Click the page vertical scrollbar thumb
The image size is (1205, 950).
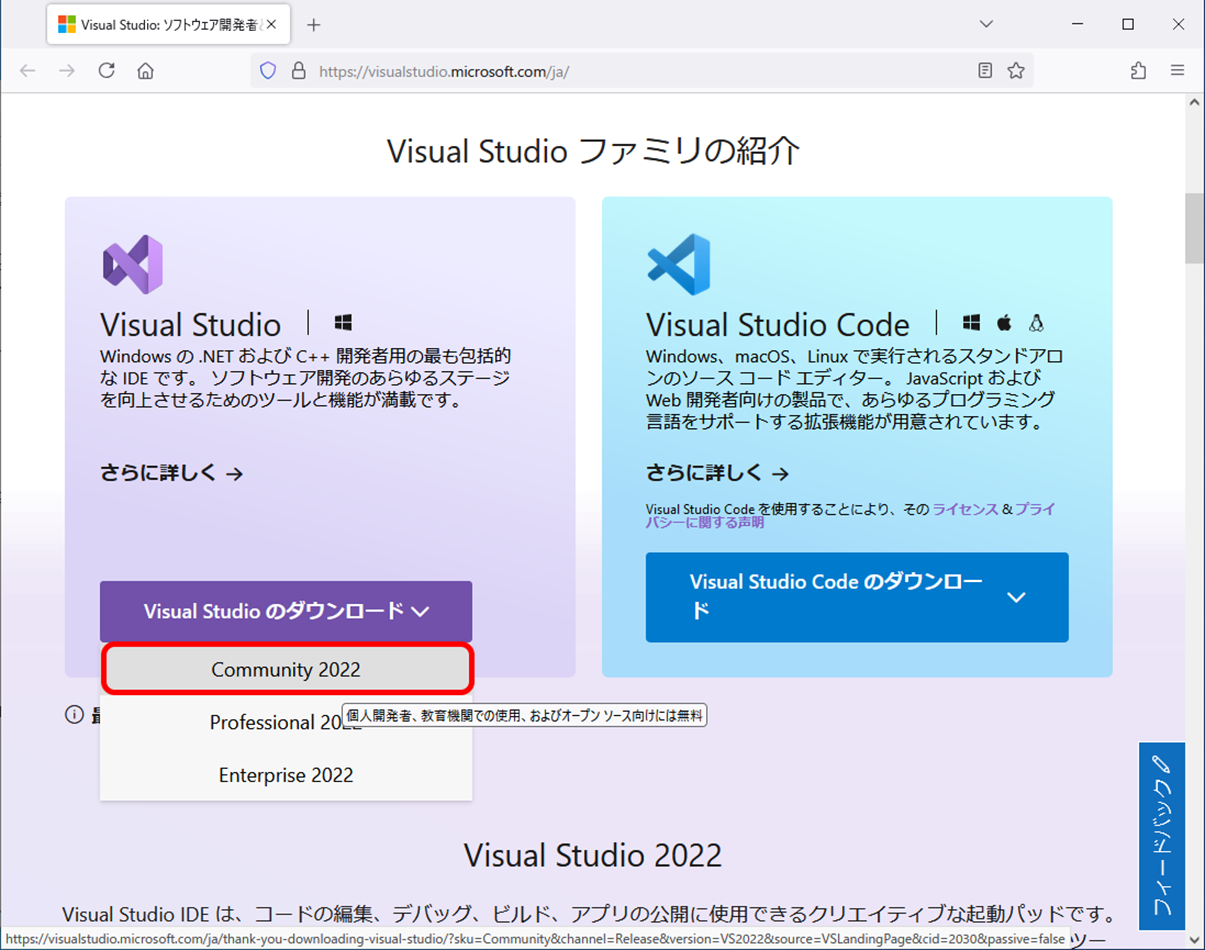point(1194,228)
